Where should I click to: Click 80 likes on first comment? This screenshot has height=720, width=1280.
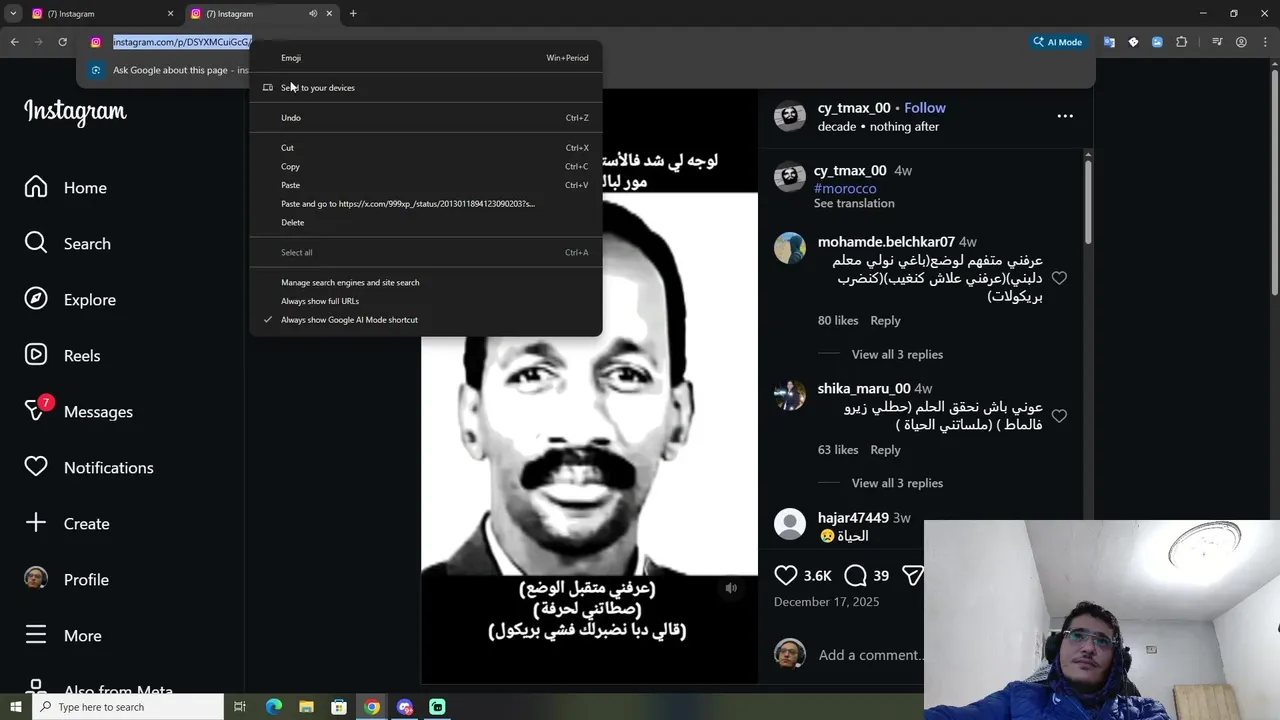point(838,321)
